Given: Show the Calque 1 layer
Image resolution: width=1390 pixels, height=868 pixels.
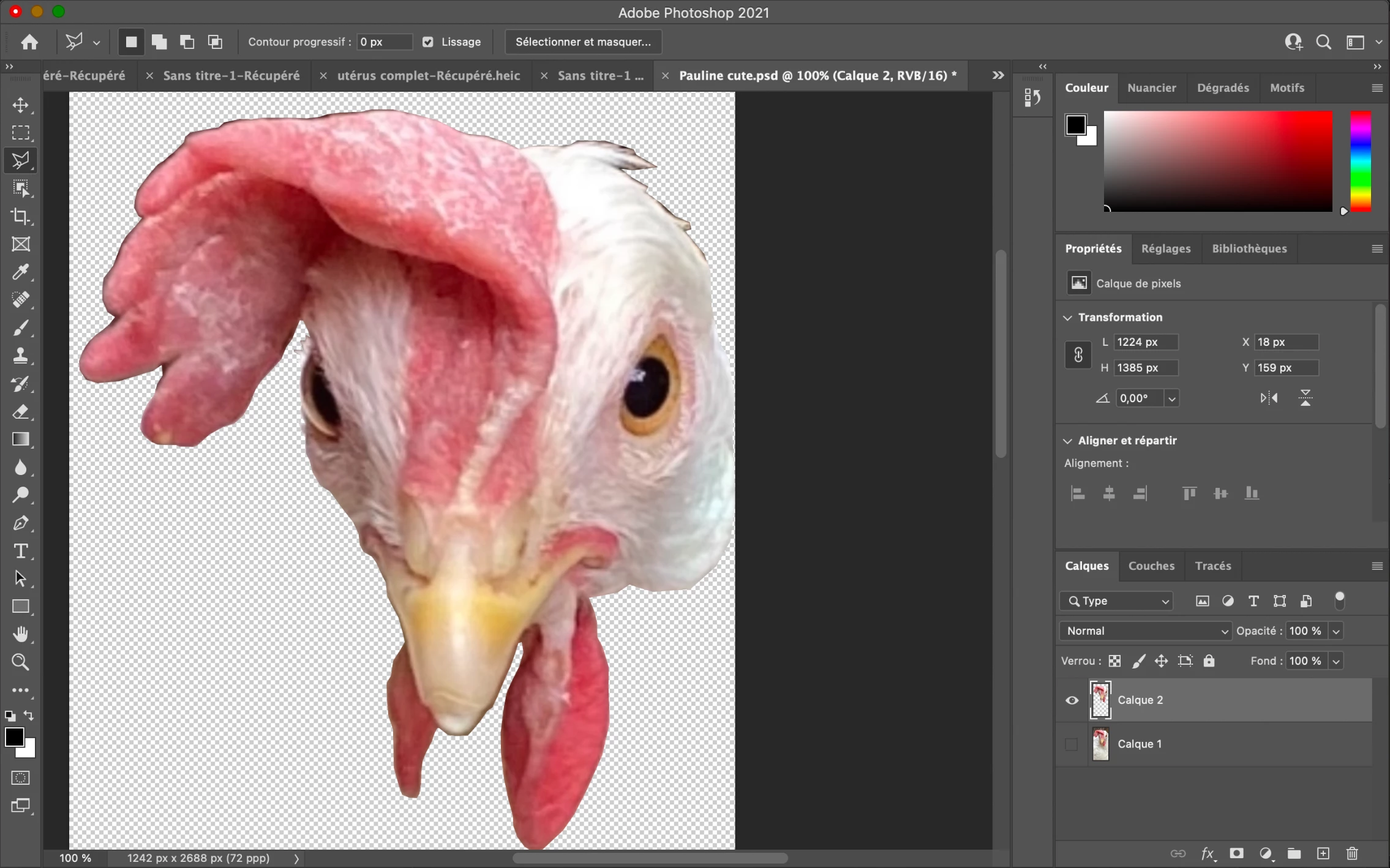Looking at the screenshot, I should (1071, 744).
